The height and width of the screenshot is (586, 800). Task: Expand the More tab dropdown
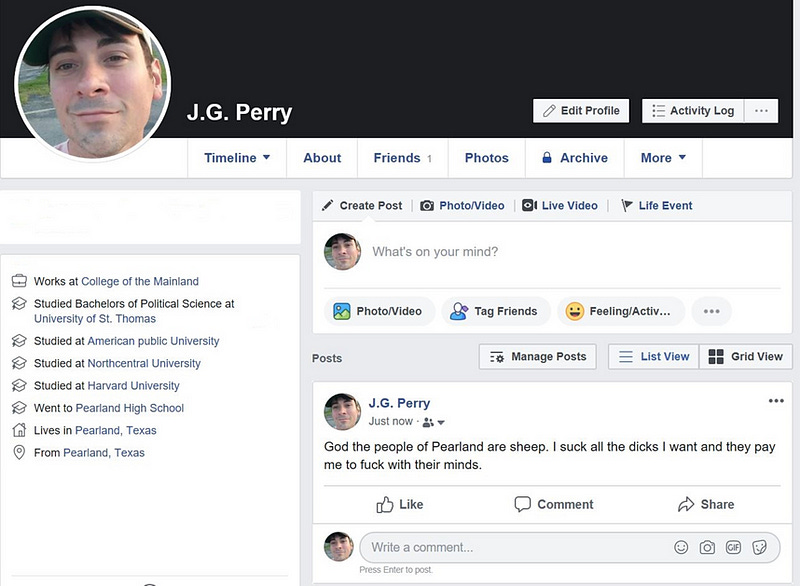(x=663, y=158)
